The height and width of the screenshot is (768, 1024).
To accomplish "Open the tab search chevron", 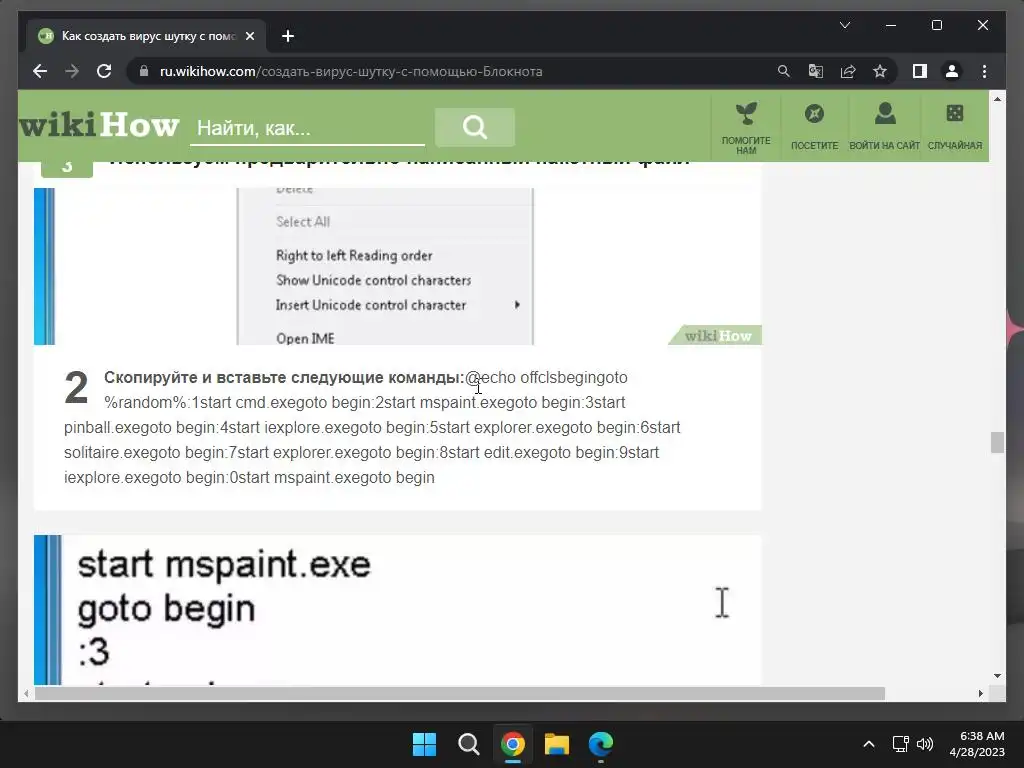I will [x=844, y=25].
